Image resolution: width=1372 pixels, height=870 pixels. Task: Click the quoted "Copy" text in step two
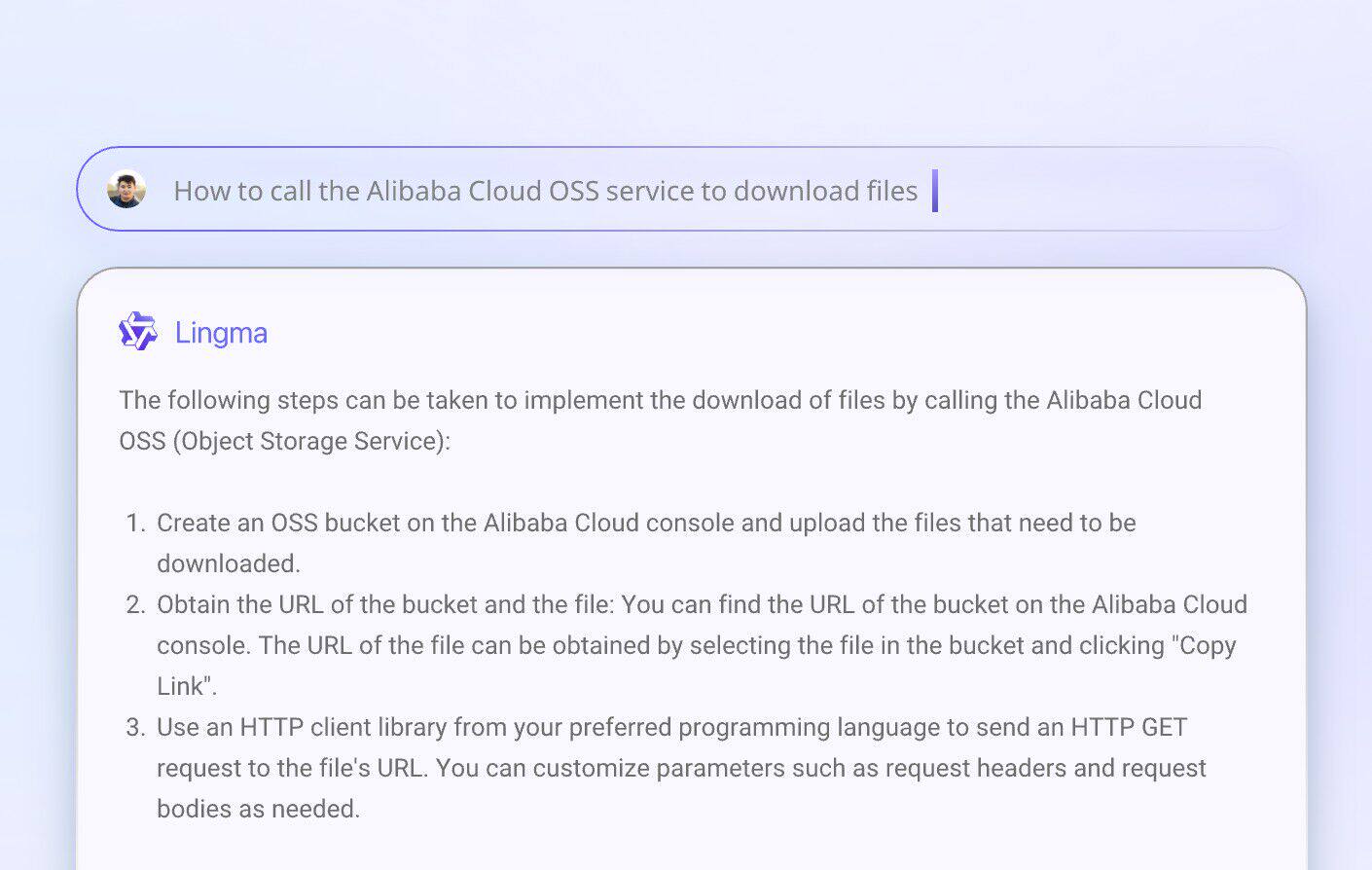point(1207,645)
